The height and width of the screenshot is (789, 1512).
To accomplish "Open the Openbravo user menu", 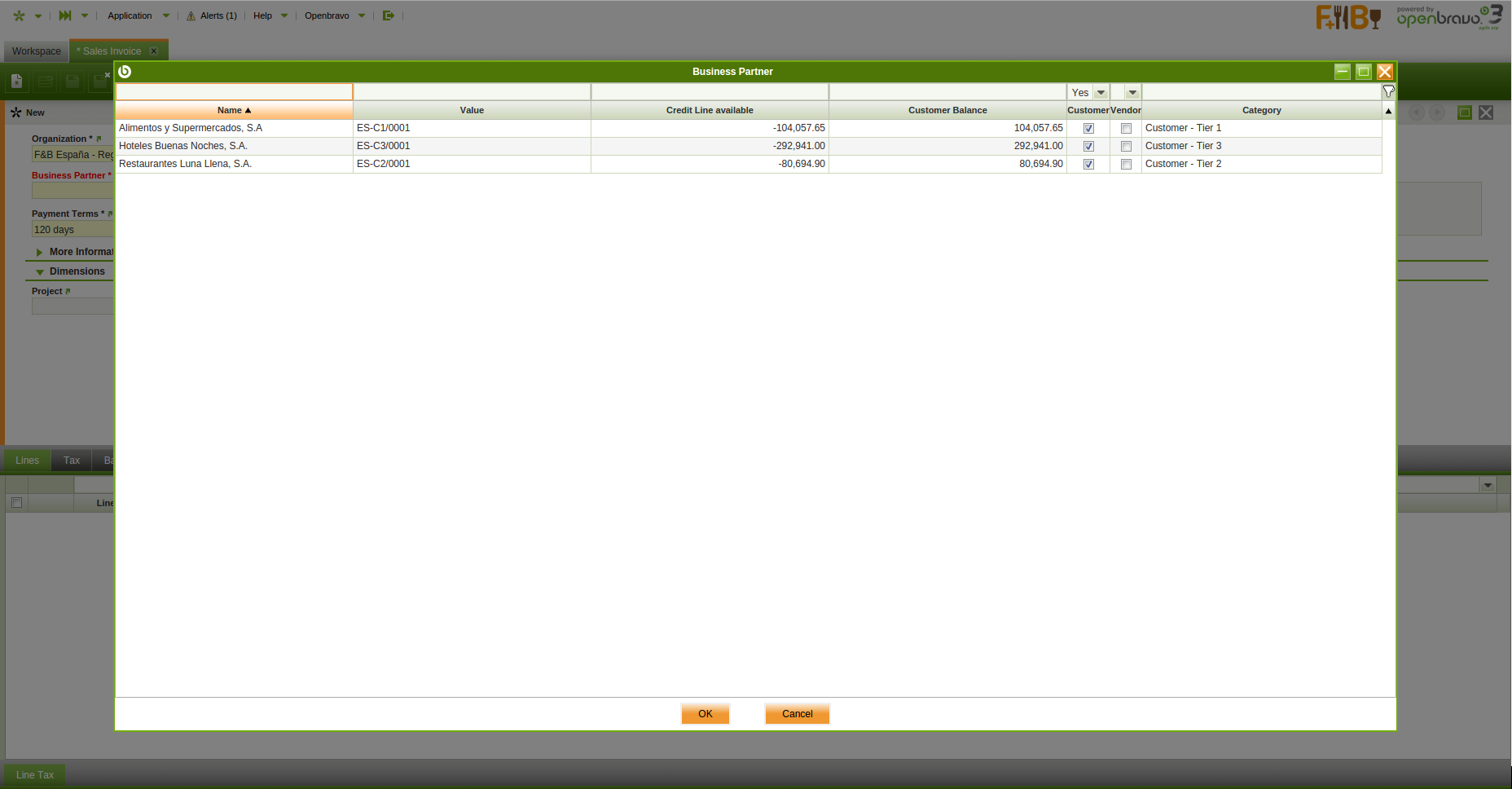I will point(327,15).
